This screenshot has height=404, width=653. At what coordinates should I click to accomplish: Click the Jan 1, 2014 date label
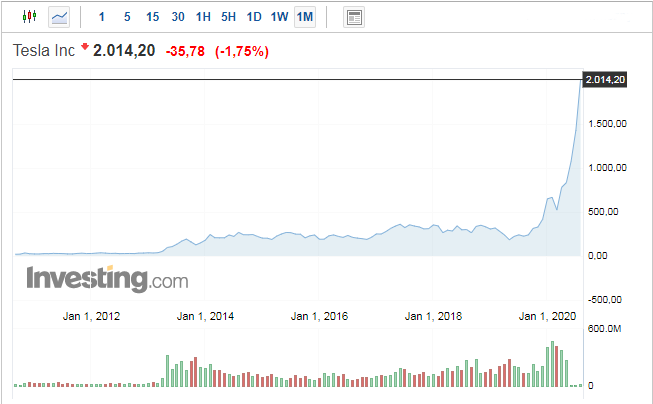tap(205, 317)
